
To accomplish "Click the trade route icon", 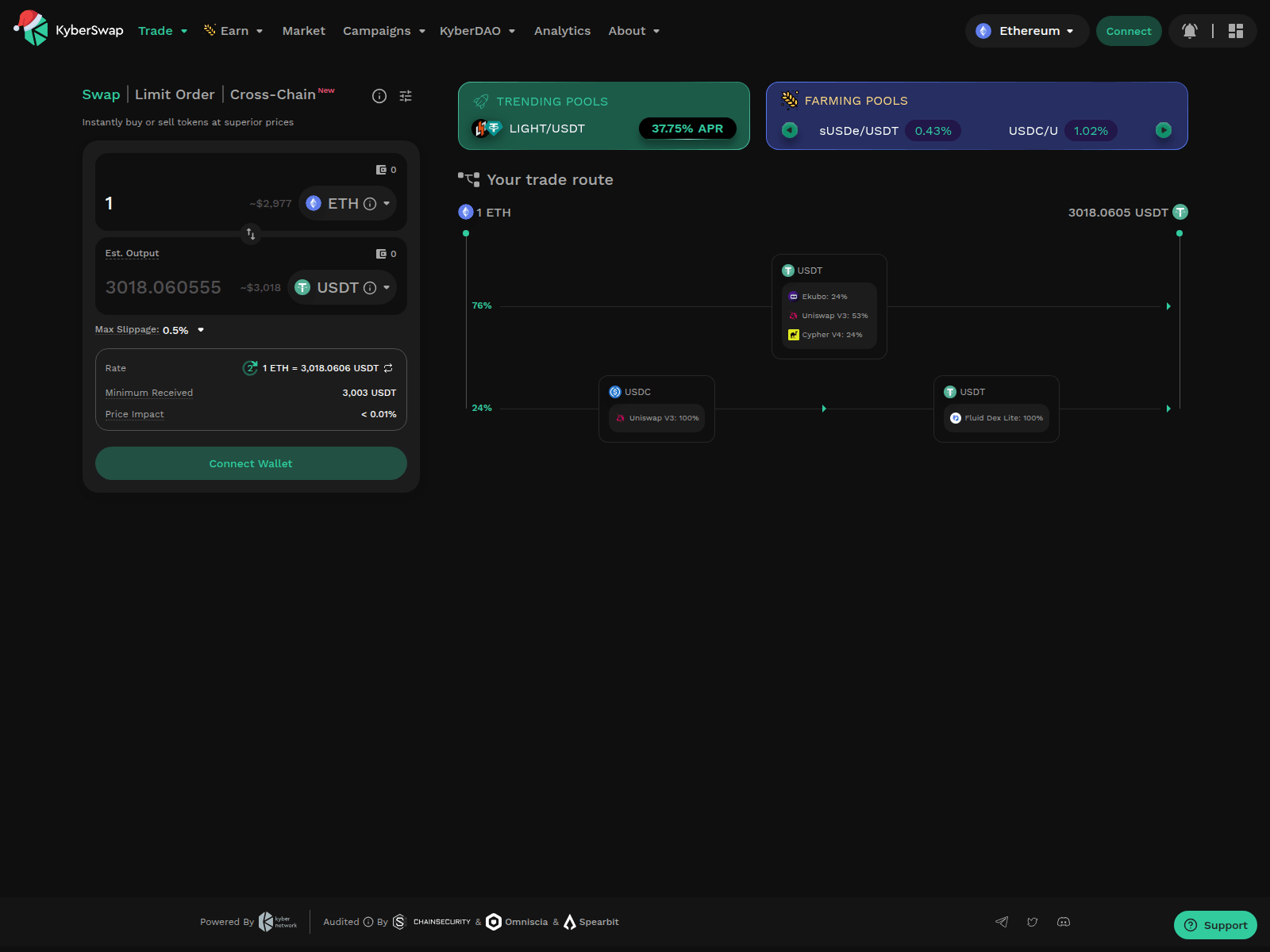I will 469,179.
